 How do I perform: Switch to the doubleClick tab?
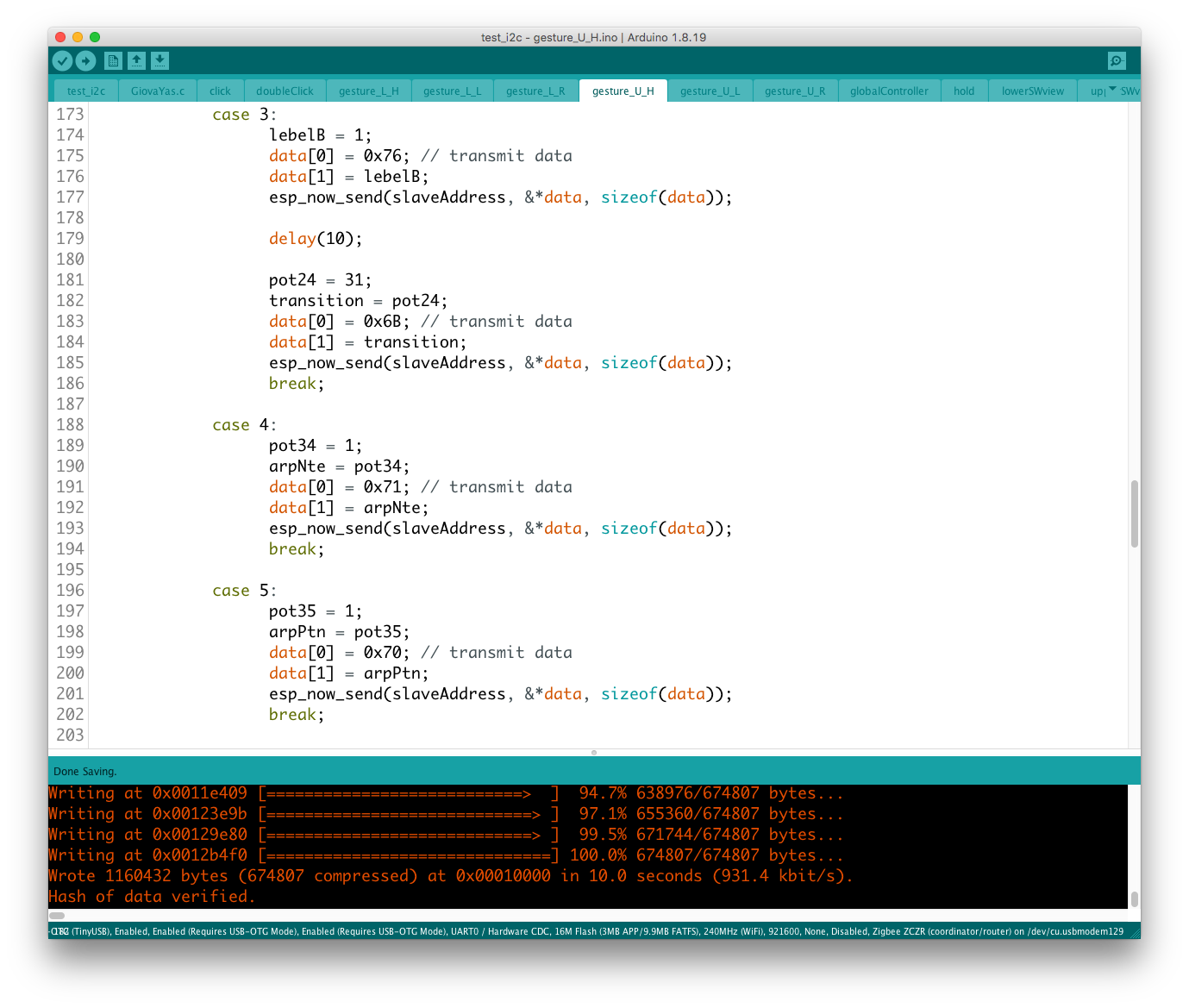point(285,91)
